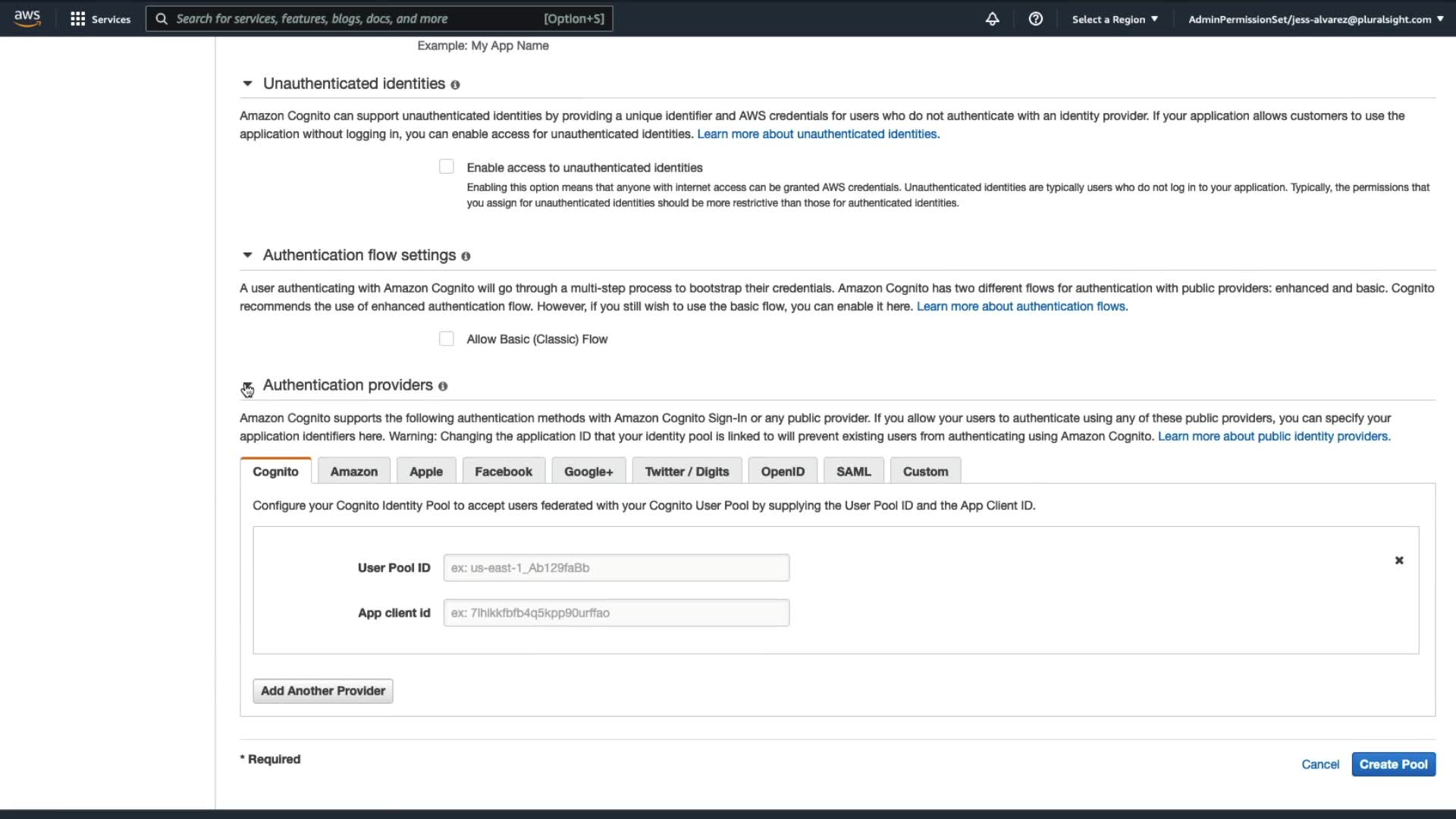Click the User Pool ID input field
This screenshot has height=819, width=1456.
coord(616,568)
